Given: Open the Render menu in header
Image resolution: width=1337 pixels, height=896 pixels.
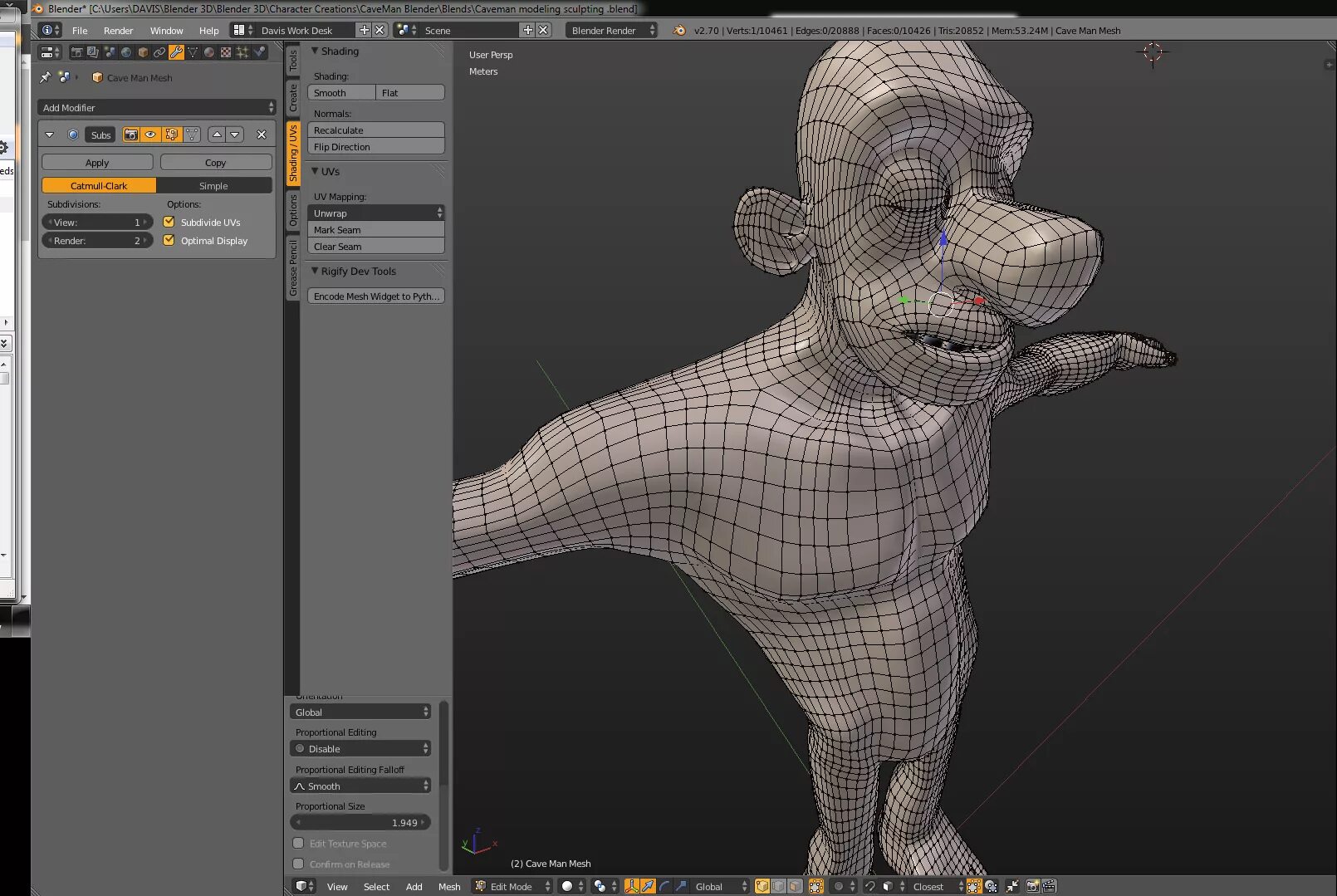Looking at the screenshot, I should click(118, 31).
